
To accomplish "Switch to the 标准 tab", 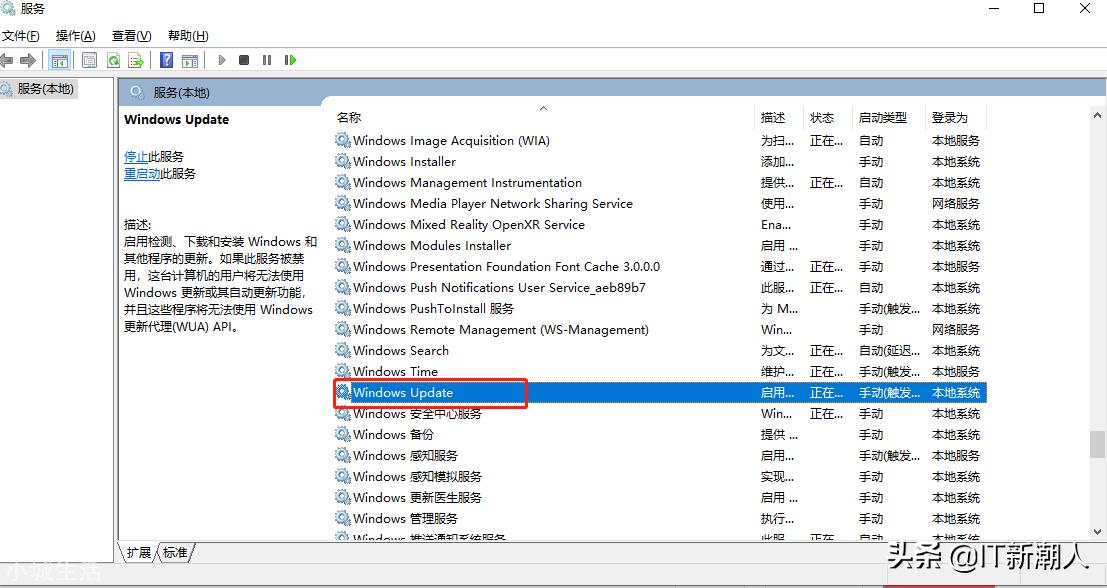I will tap(176, 553).
